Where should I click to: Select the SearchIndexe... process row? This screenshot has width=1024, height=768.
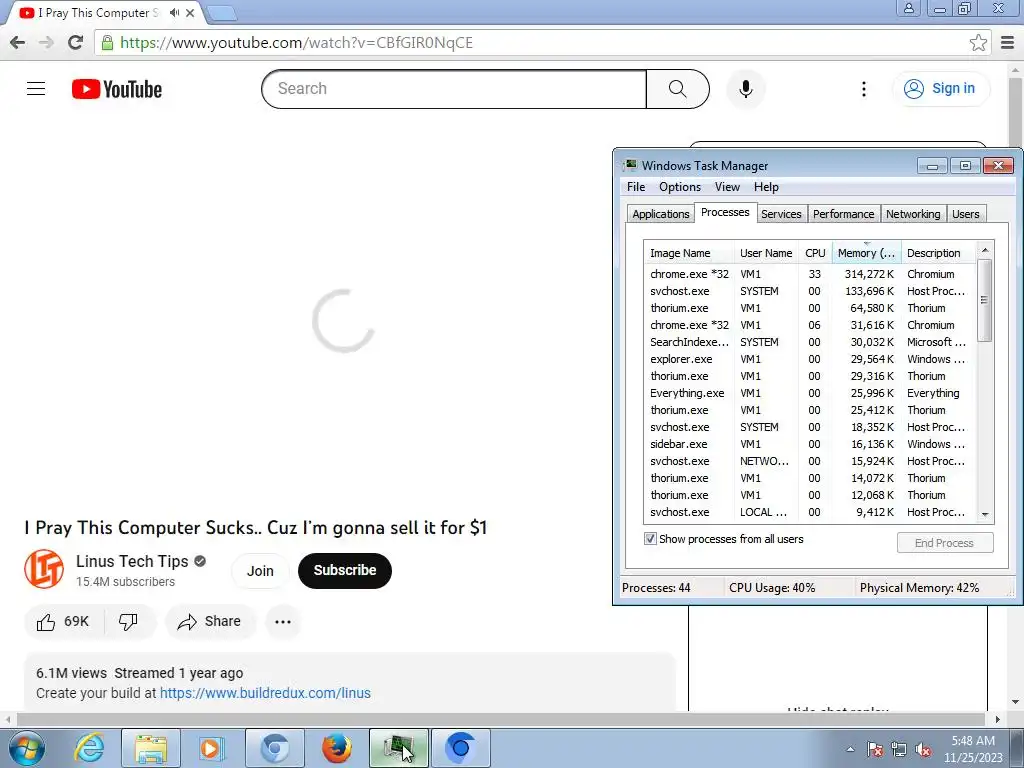pos(809,342)
